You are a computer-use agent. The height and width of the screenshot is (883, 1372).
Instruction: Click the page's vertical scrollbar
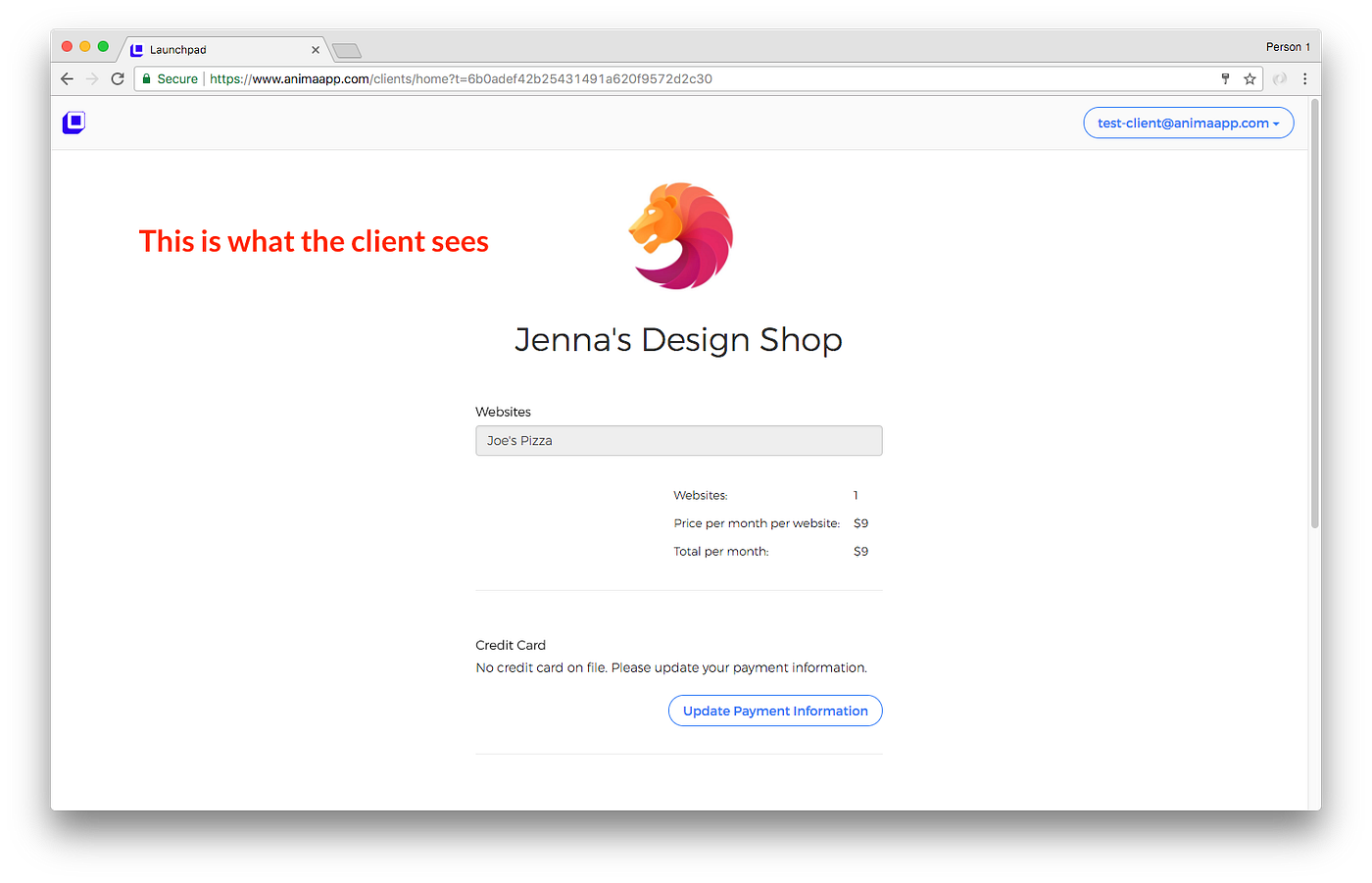pos(1315,314)
